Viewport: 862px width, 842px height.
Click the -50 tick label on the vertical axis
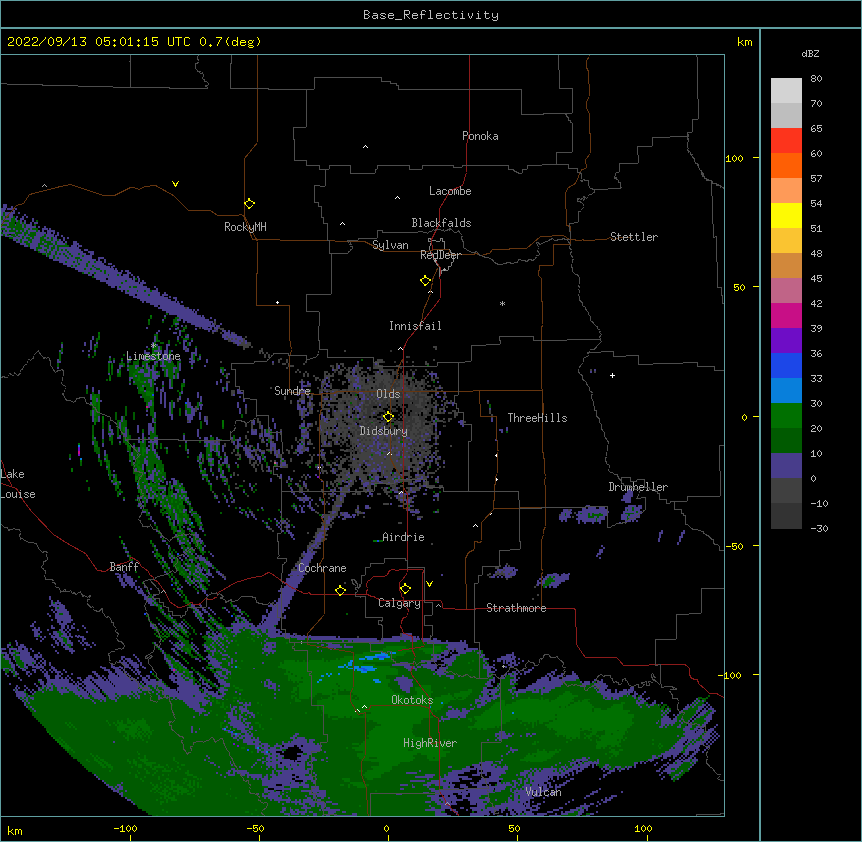pyautogui.click(x=734, y=546)
